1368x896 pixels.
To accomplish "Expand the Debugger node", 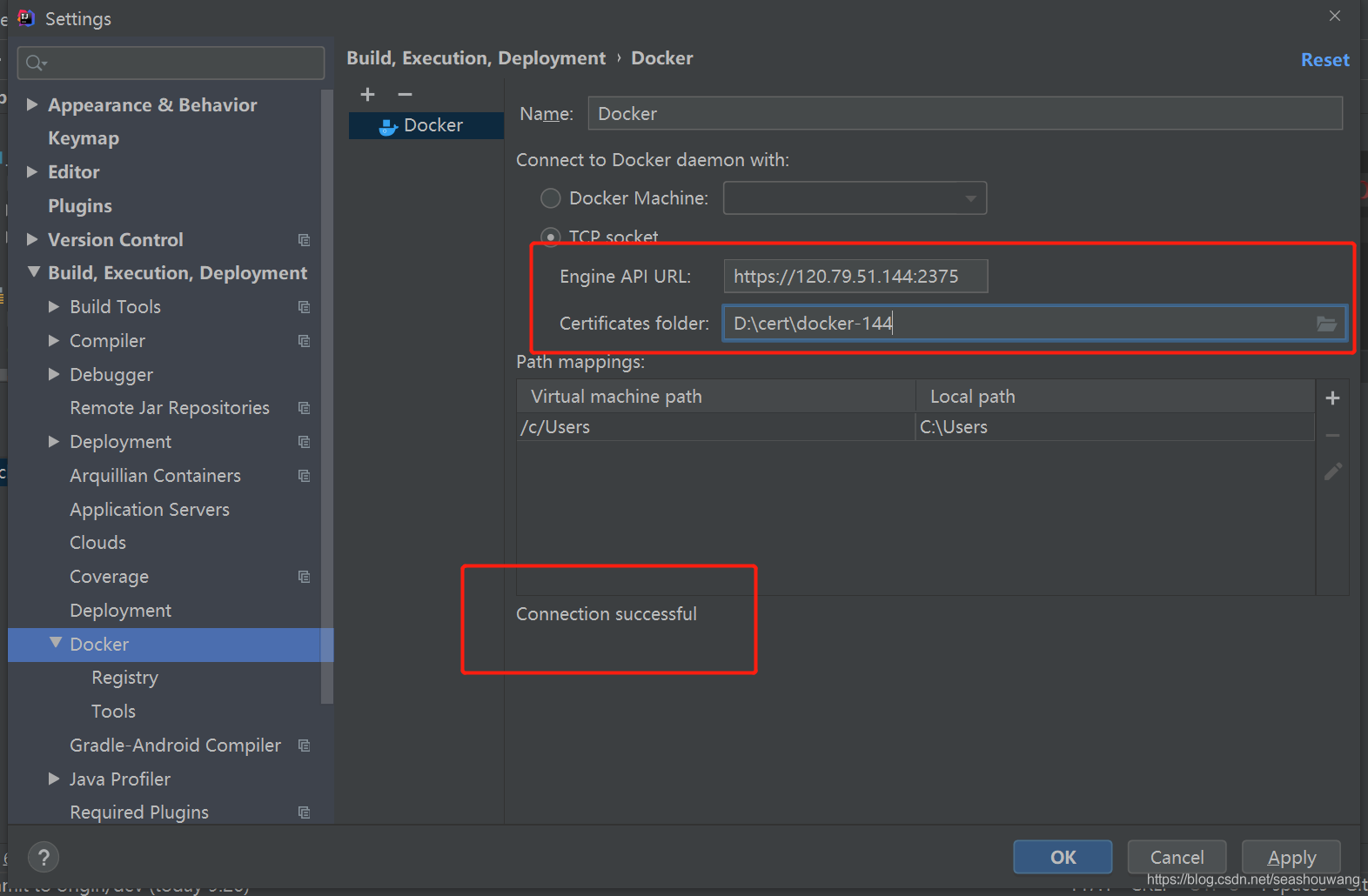I will [x=54, y=374].
